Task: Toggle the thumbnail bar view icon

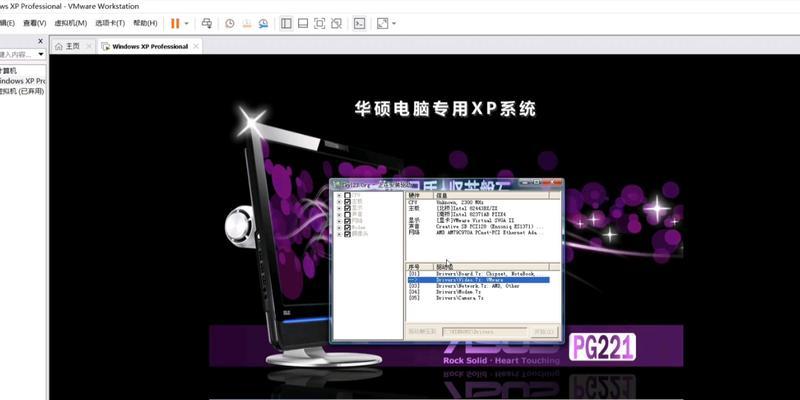Action: coord(303,23)
